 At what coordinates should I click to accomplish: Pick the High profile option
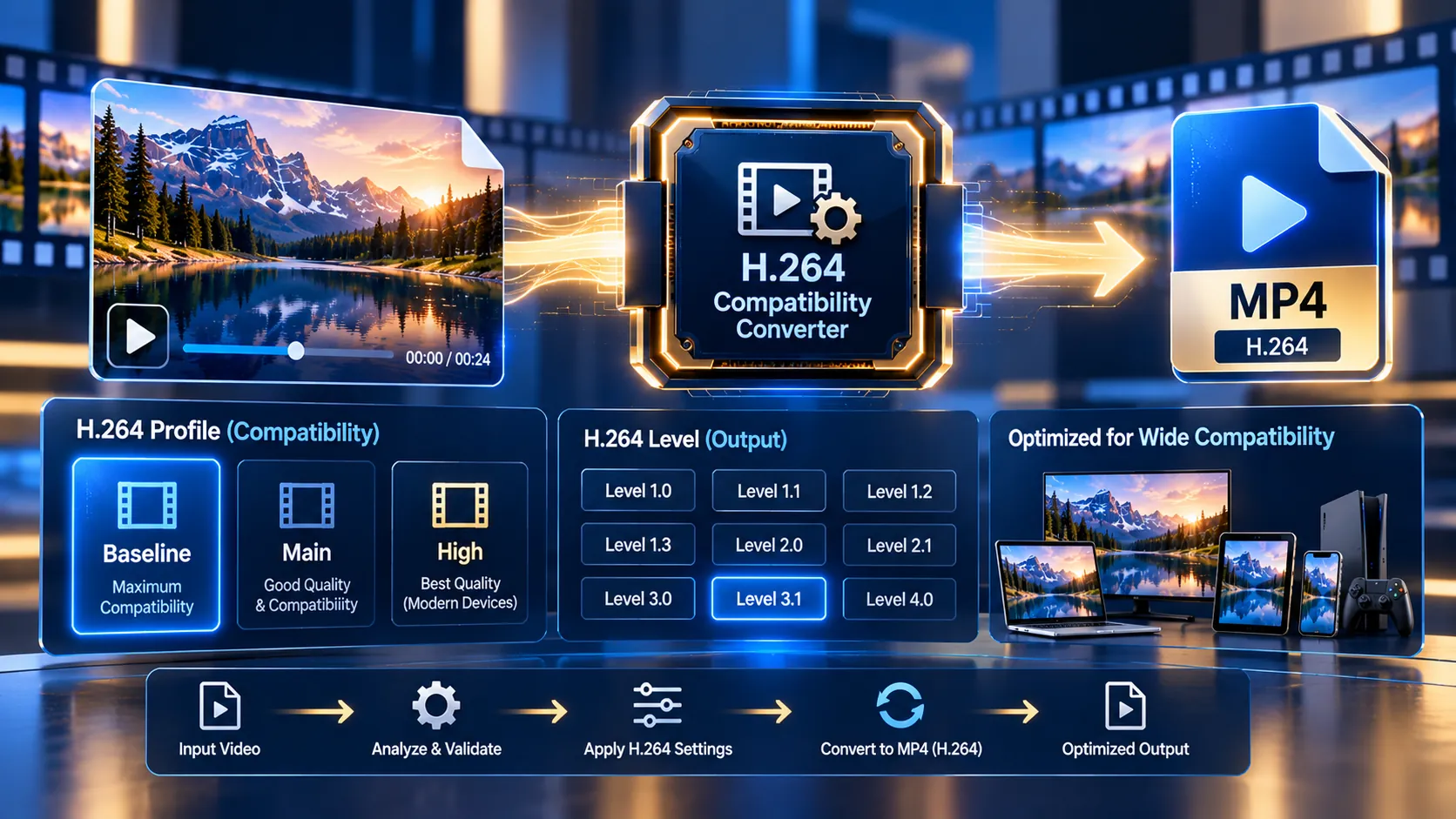coord(460,544)
